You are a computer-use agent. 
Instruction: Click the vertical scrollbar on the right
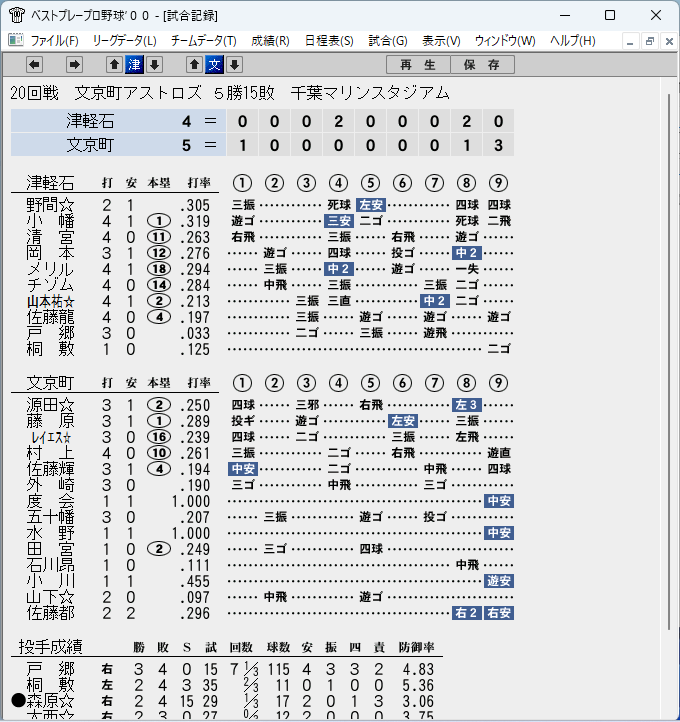click(669, 362)
